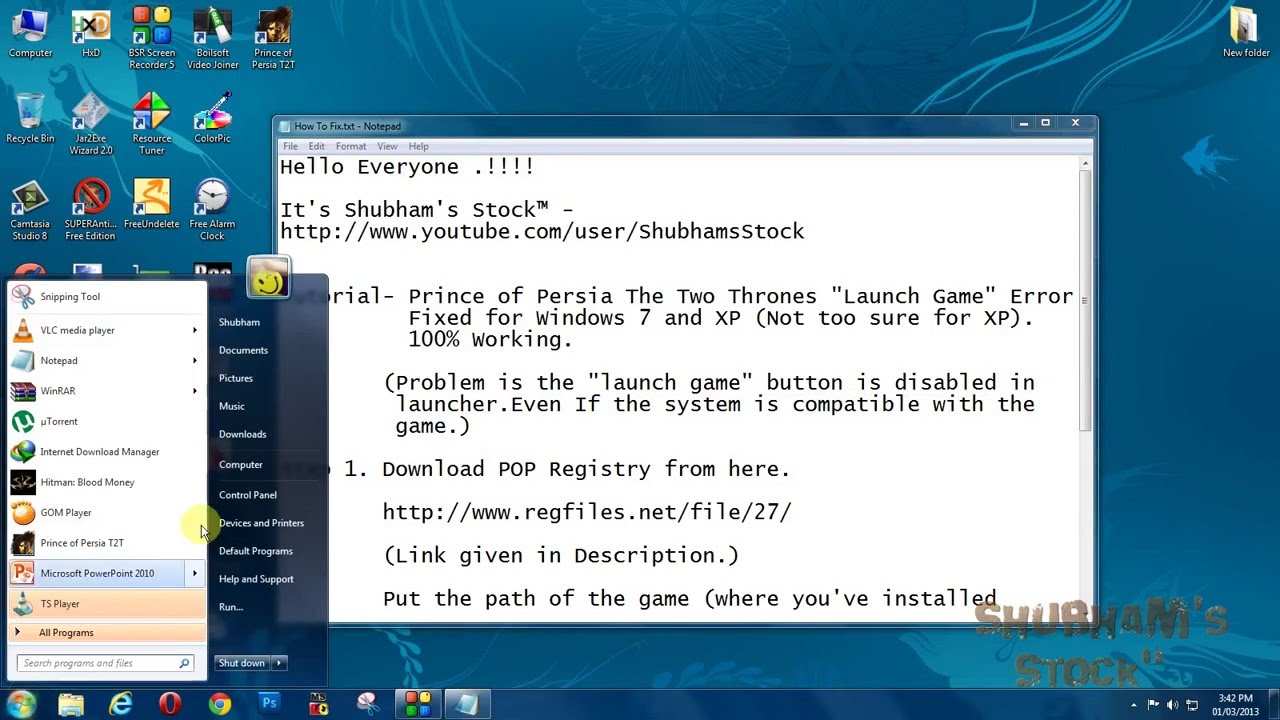Click the Search programs and files box
This screenshot has width=1280, height=720.
105,663
